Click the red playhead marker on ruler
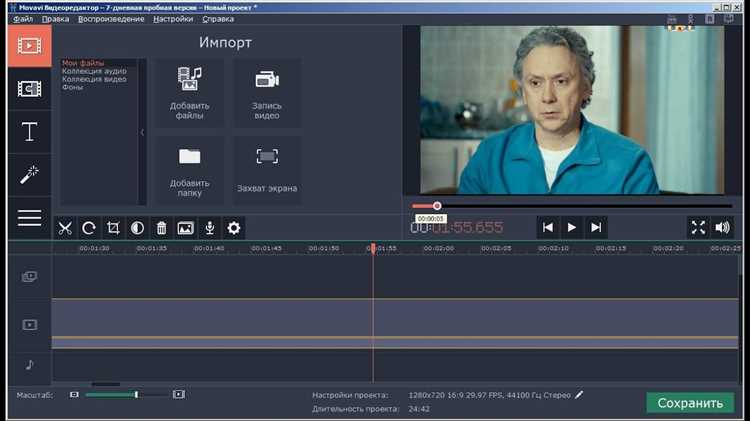Screen dimensions: 750x421 click(x=373, y=248)
